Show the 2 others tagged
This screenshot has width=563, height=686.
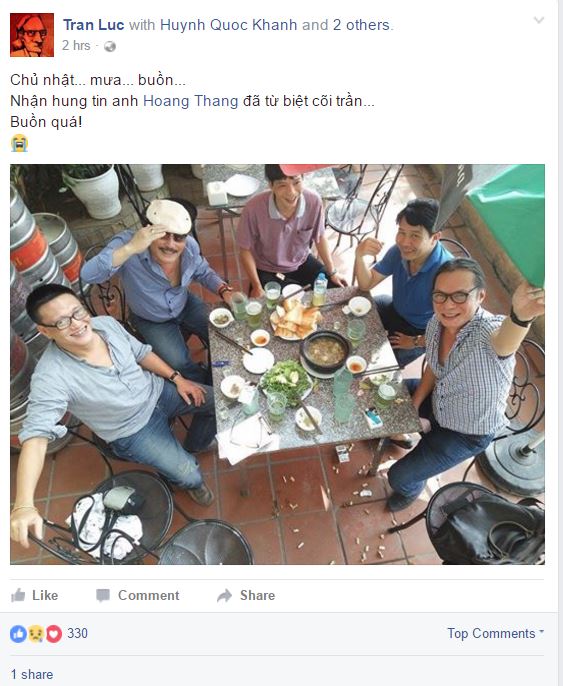[361, 25]
